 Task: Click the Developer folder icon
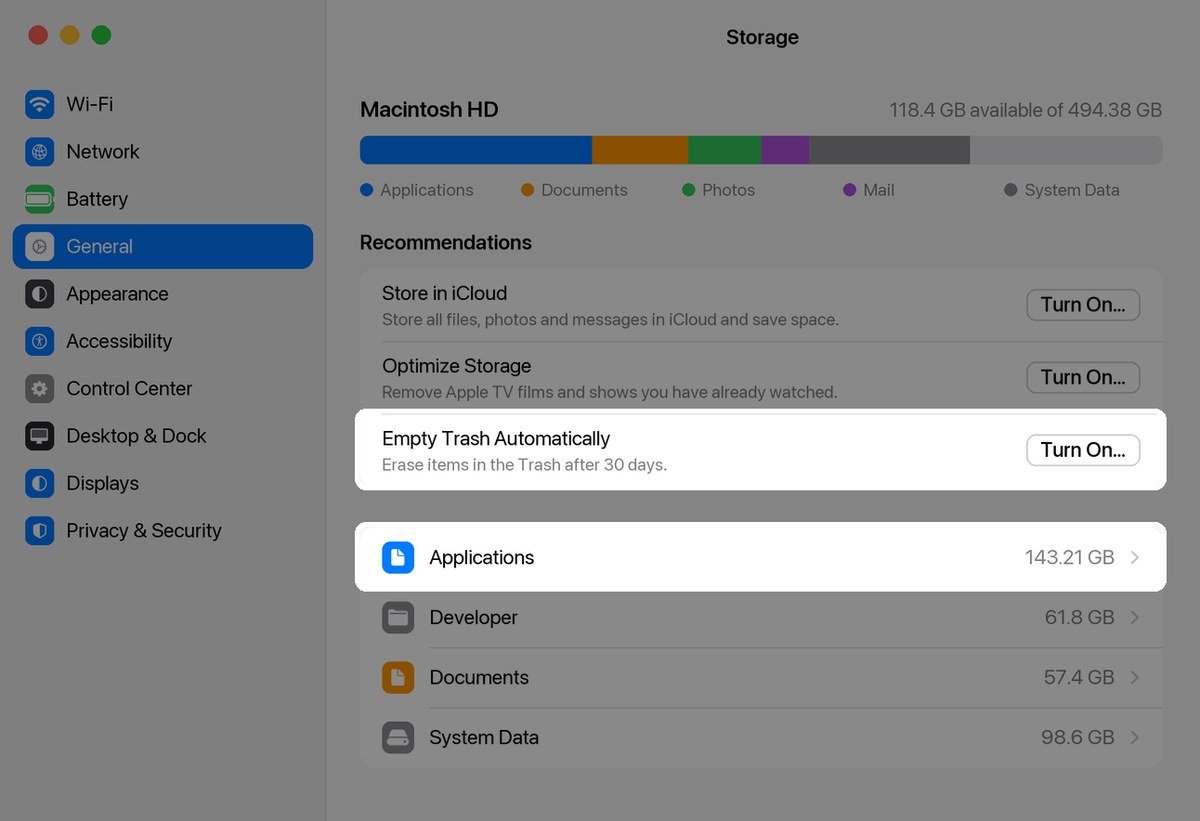pyautogui.click(x=398, y=617)
